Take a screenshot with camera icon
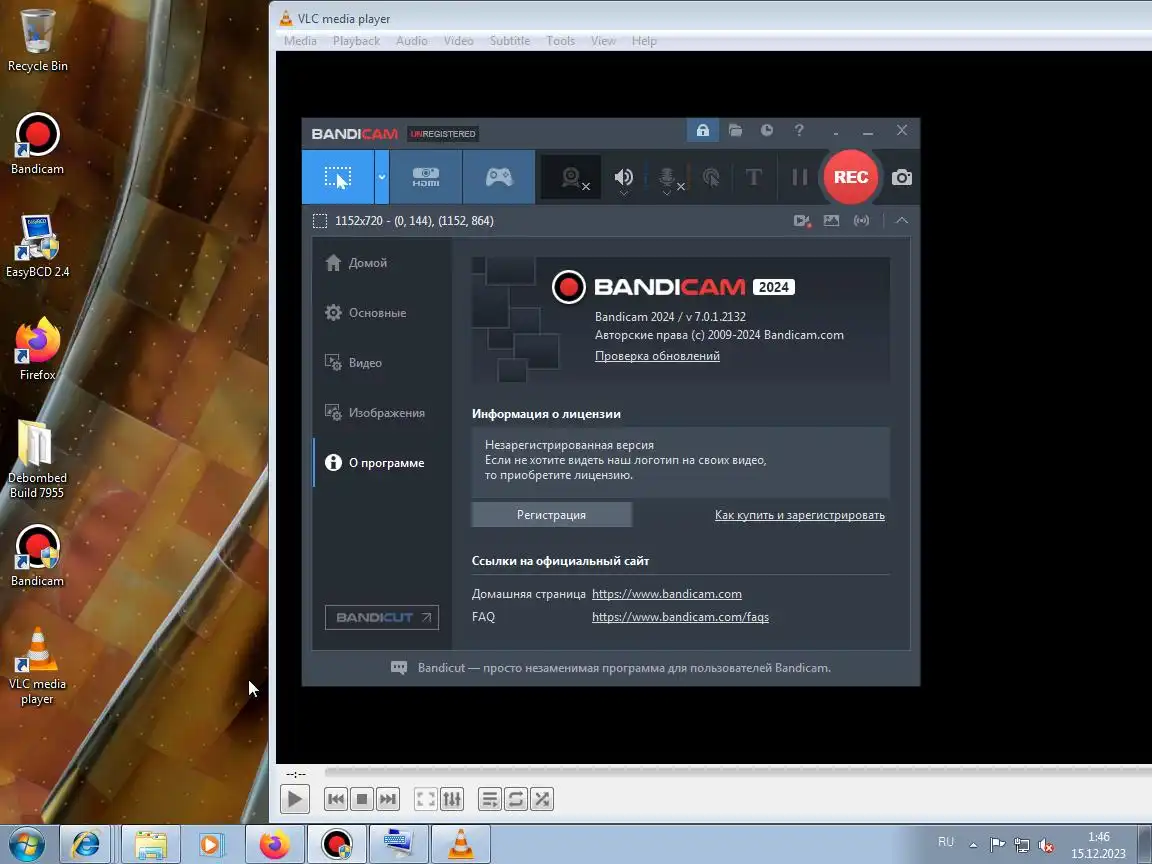The image size is (1152, 864). (x=901, y=177)
